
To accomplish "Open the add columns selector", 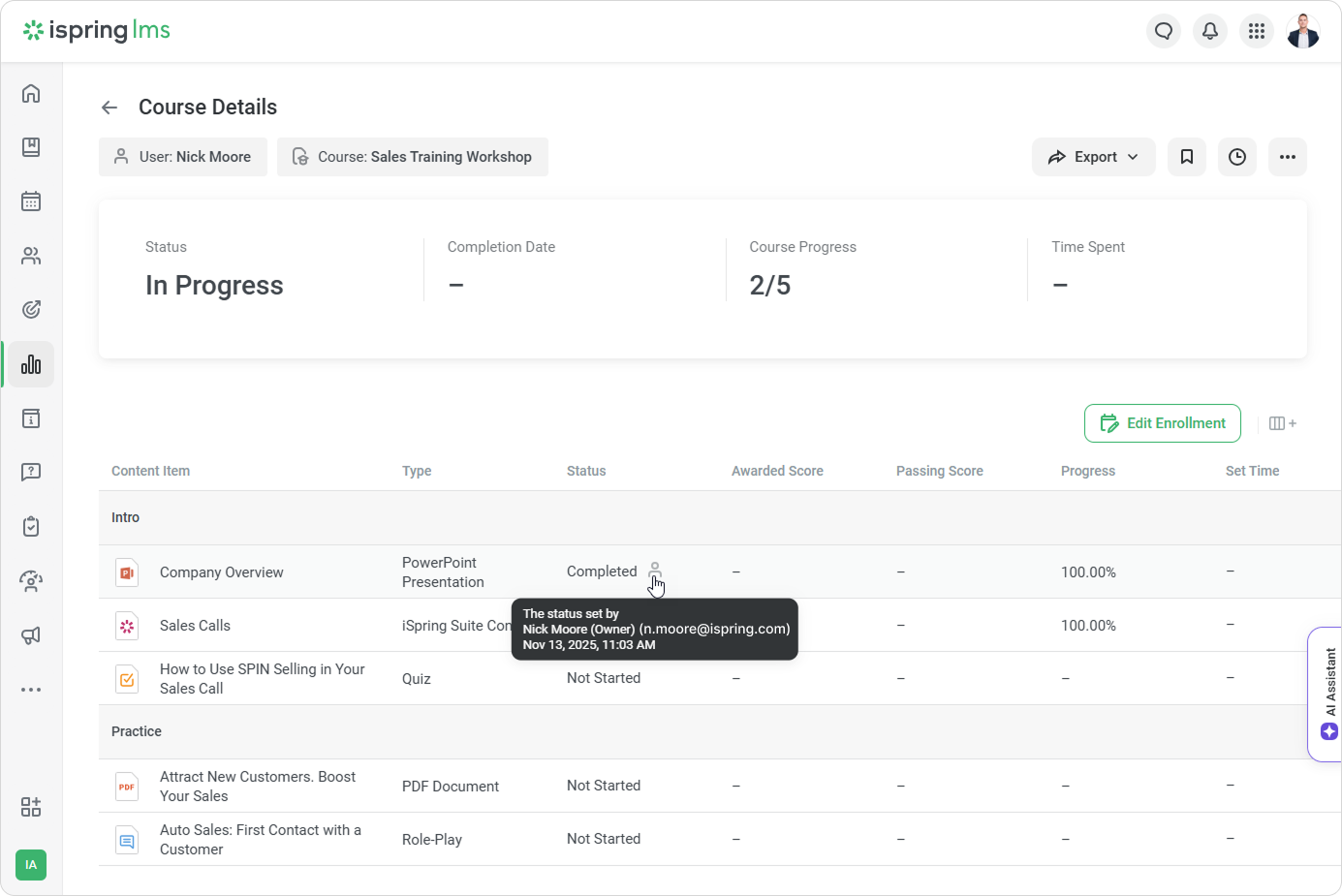I will coord(1283,423).
